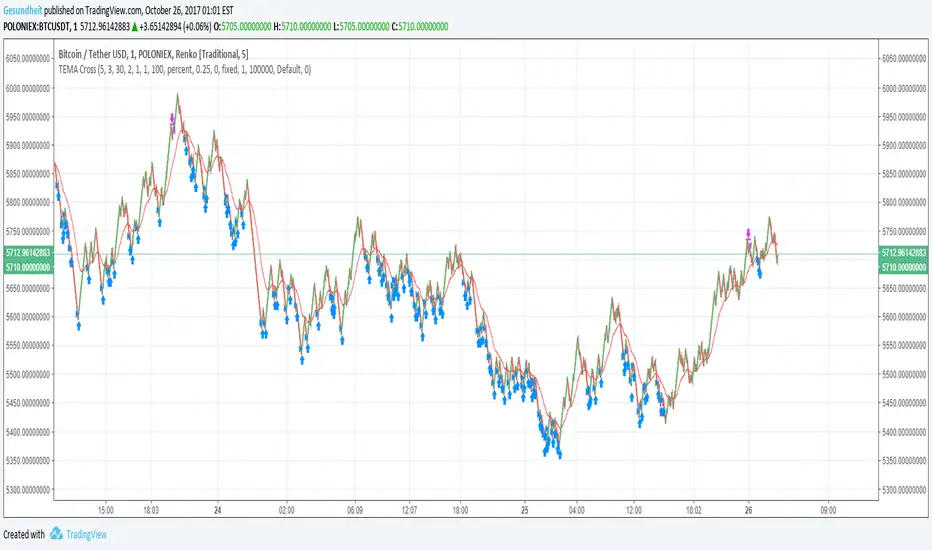932x550 pixels.
Task: Click the 5300.00000000 label on left price scale
Action: pos(27,490)
